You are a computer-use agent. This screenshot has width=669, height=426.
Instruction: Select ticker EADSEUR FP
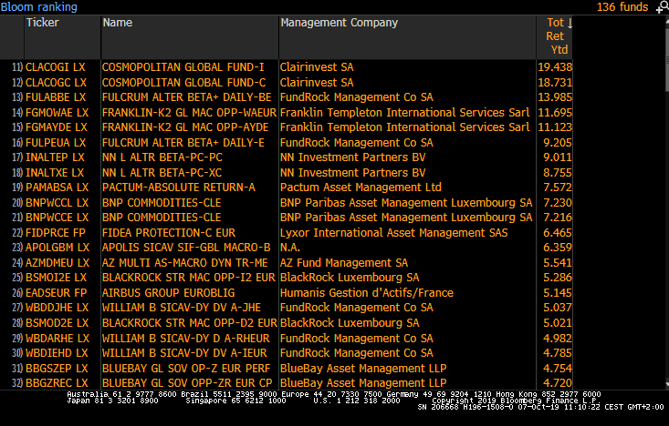56,293
